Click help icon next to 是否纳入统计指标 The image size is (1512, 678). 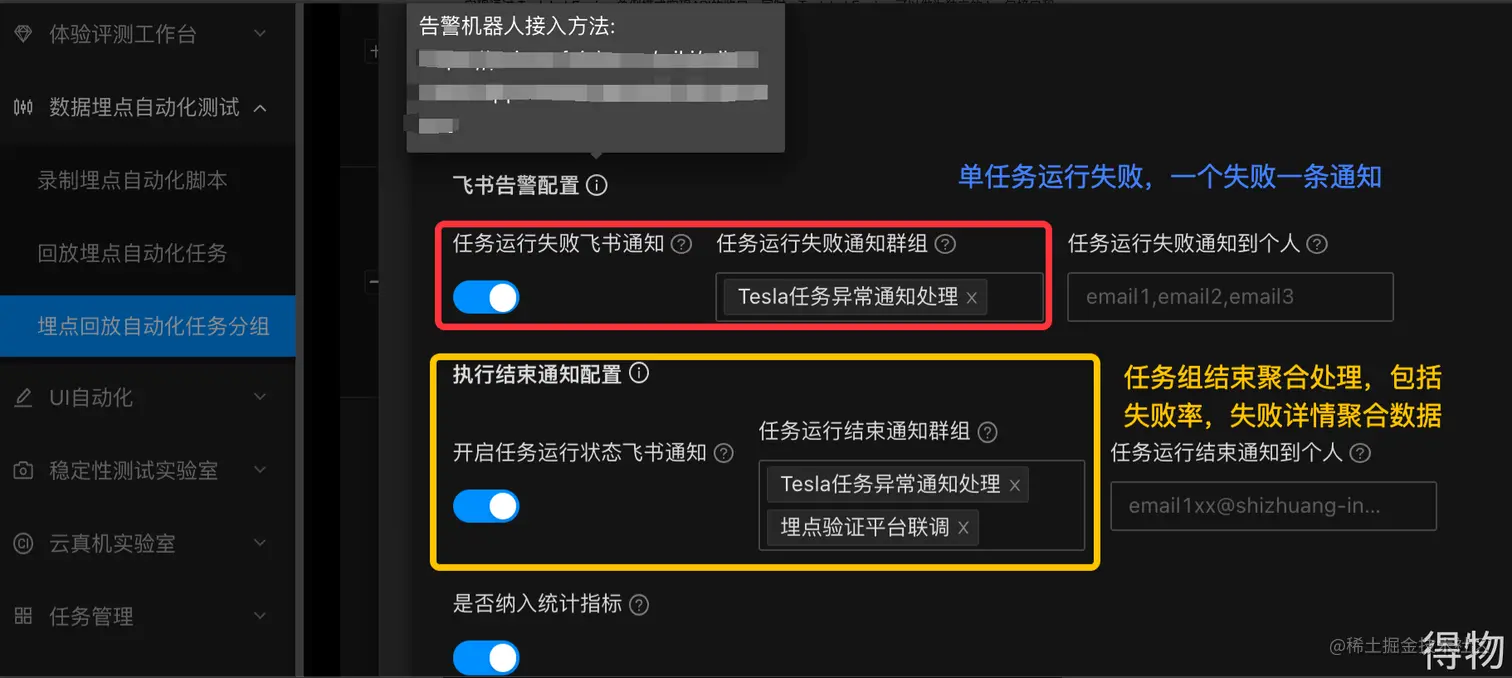639,605
